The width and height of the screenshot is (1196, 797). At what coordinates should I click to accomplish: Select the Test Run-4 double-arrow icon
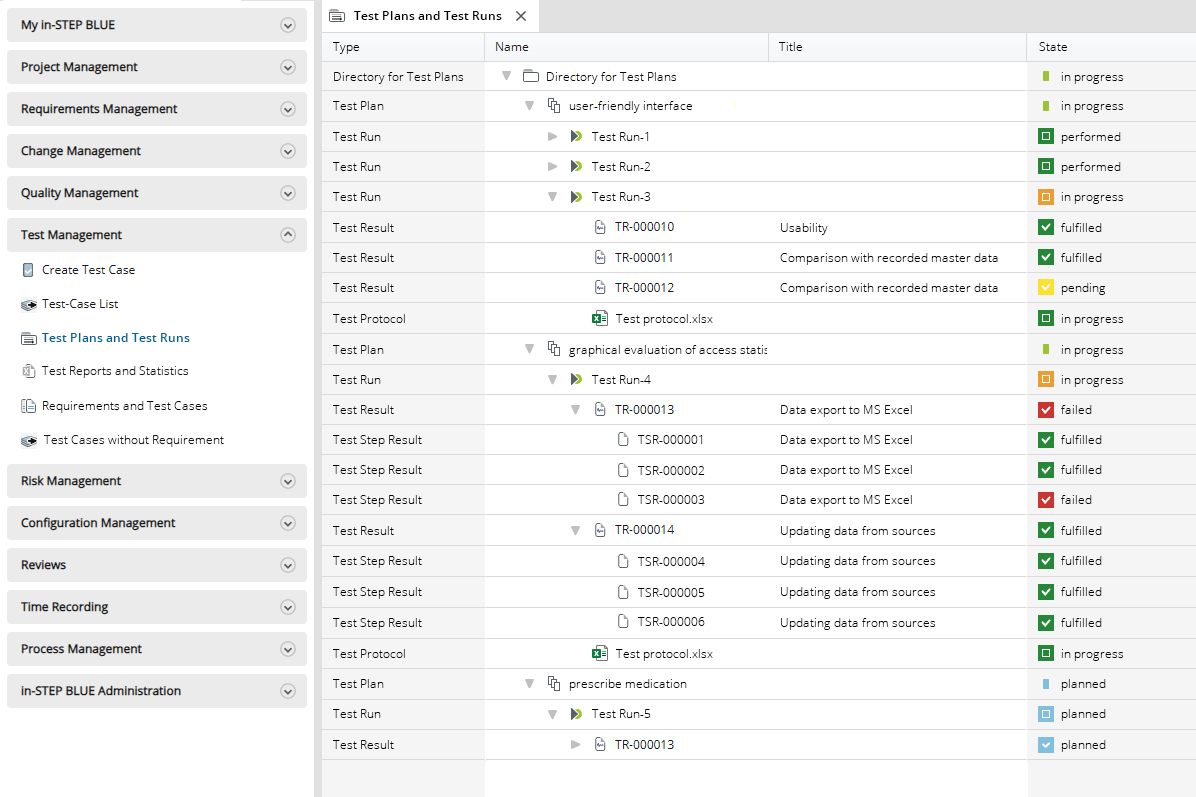point(575,379)
